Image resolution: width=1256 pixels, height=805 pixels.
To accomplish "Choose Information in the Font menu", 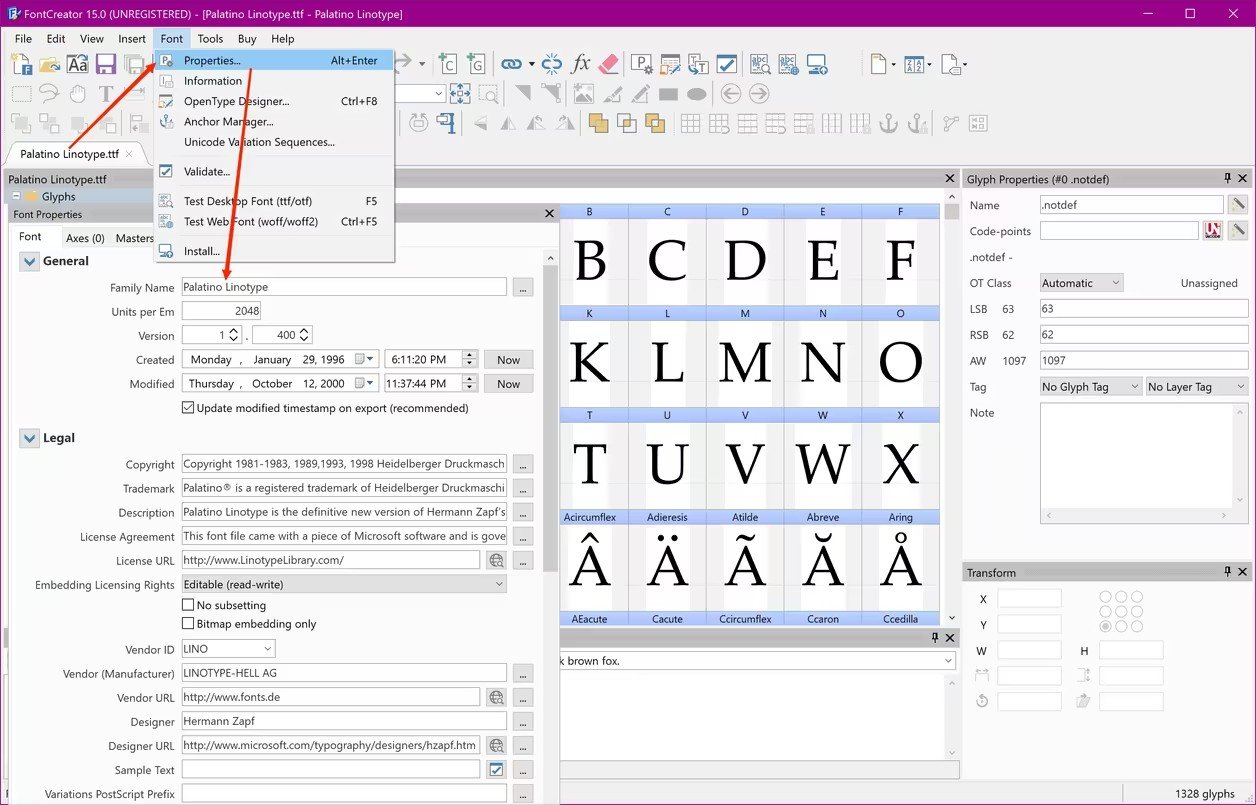I will (x=274, y=81).
